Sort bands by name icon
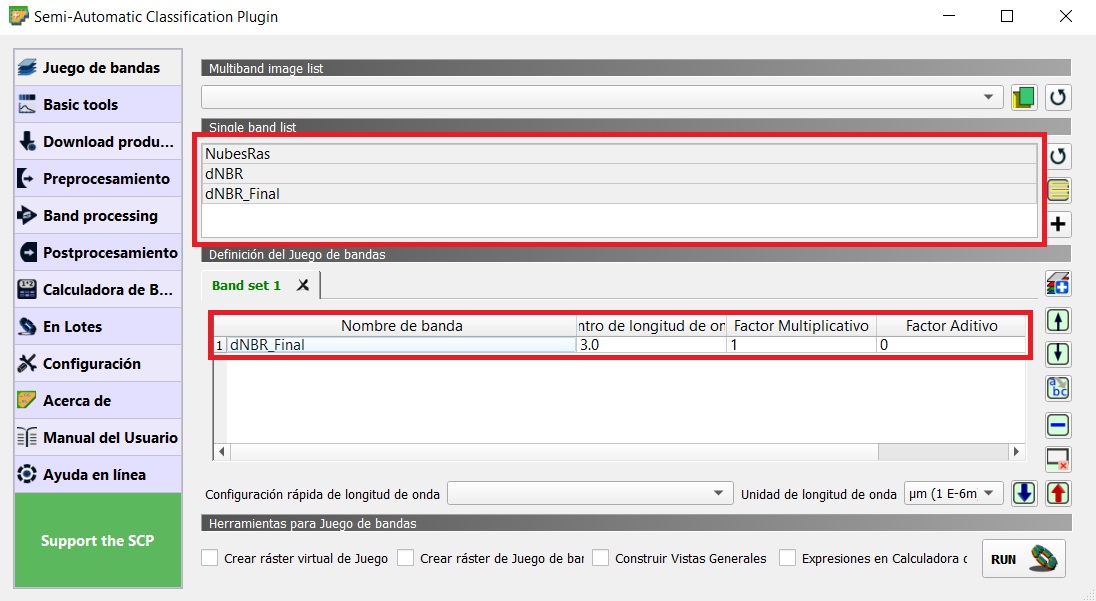 point(1058,389)
